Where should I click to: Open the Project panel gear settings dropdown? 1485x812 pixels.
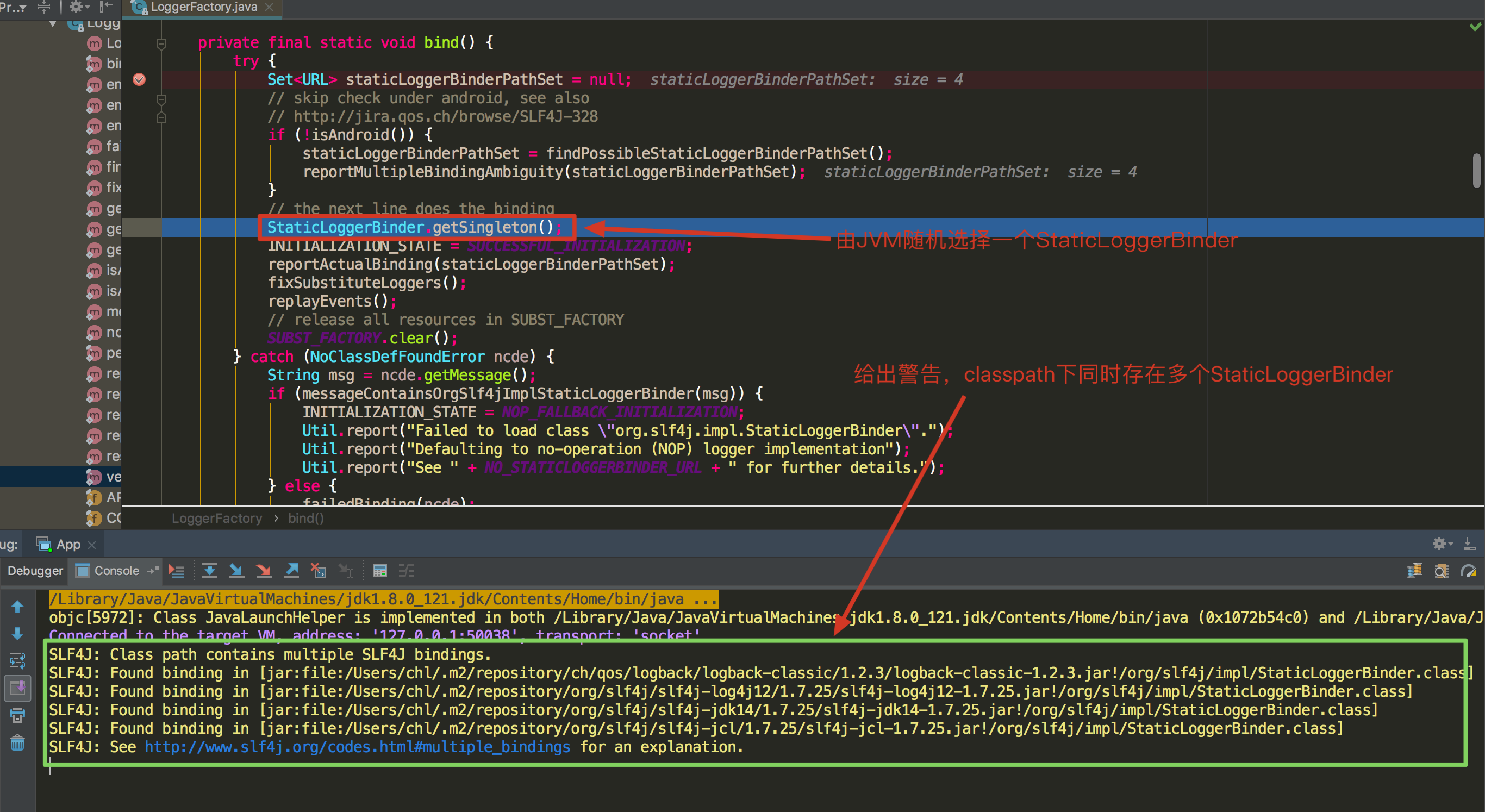[x=79, y=7]
